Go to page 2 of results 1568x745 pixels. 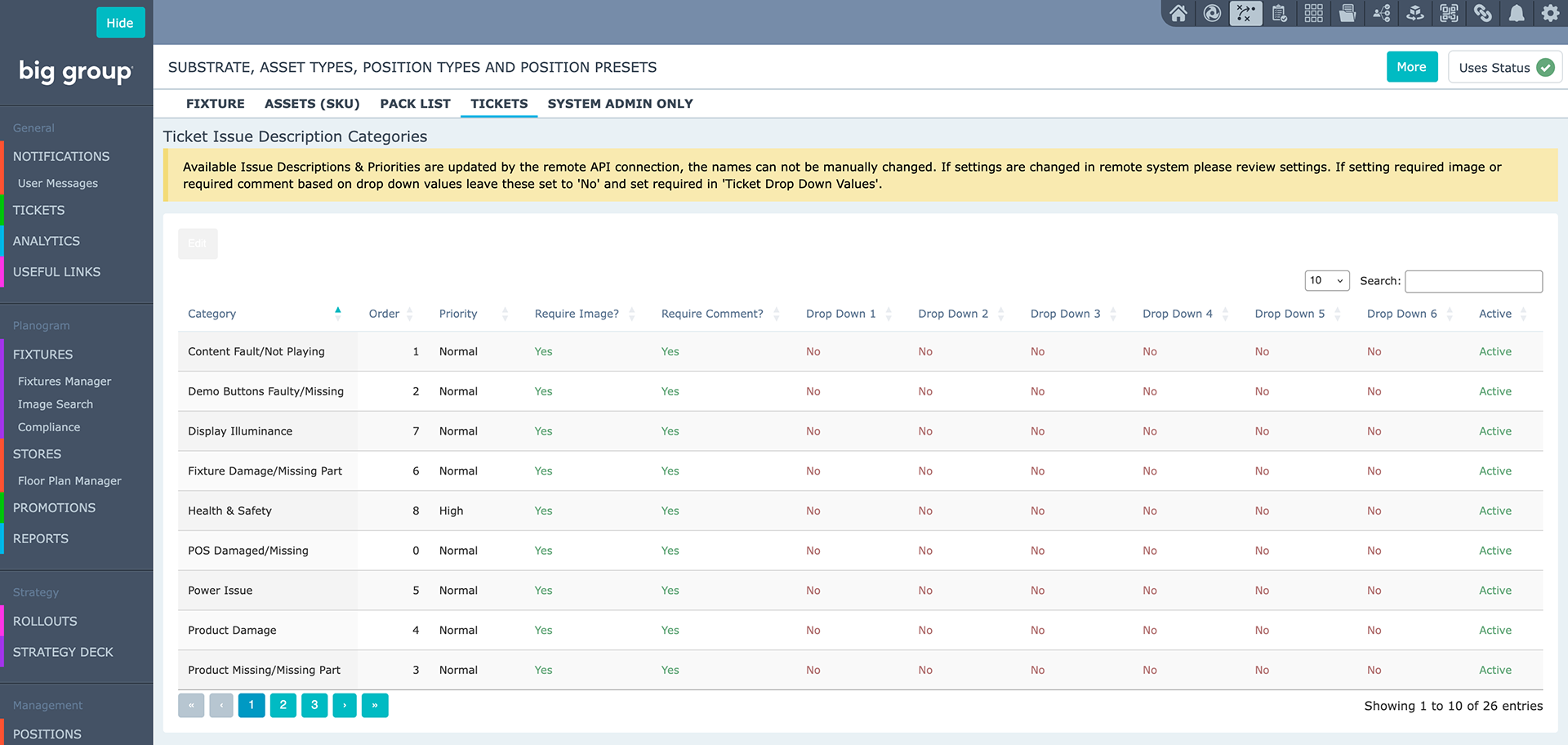[283, 705]
